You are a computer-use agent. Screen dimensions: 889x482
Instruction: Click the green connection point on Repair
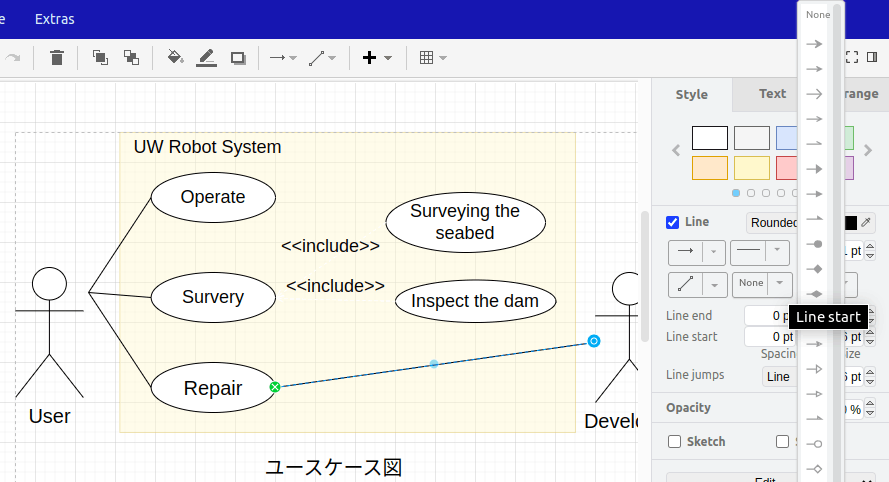[275, 387]
